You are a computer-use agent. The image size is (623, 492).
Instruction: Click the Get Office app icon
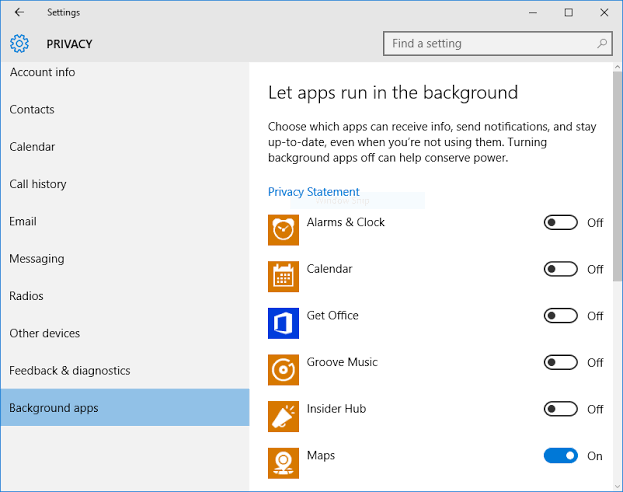pyautogui.click(x=284, y=323)
